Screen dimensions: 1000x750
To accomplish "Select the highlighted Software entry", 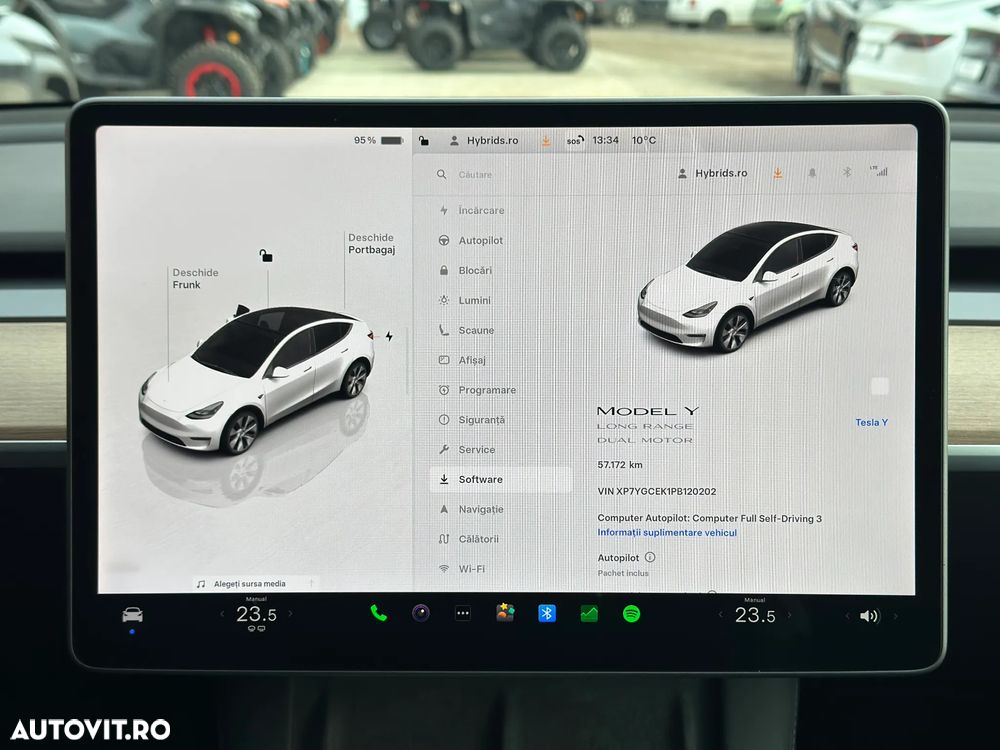I will [x=501, y=480].
